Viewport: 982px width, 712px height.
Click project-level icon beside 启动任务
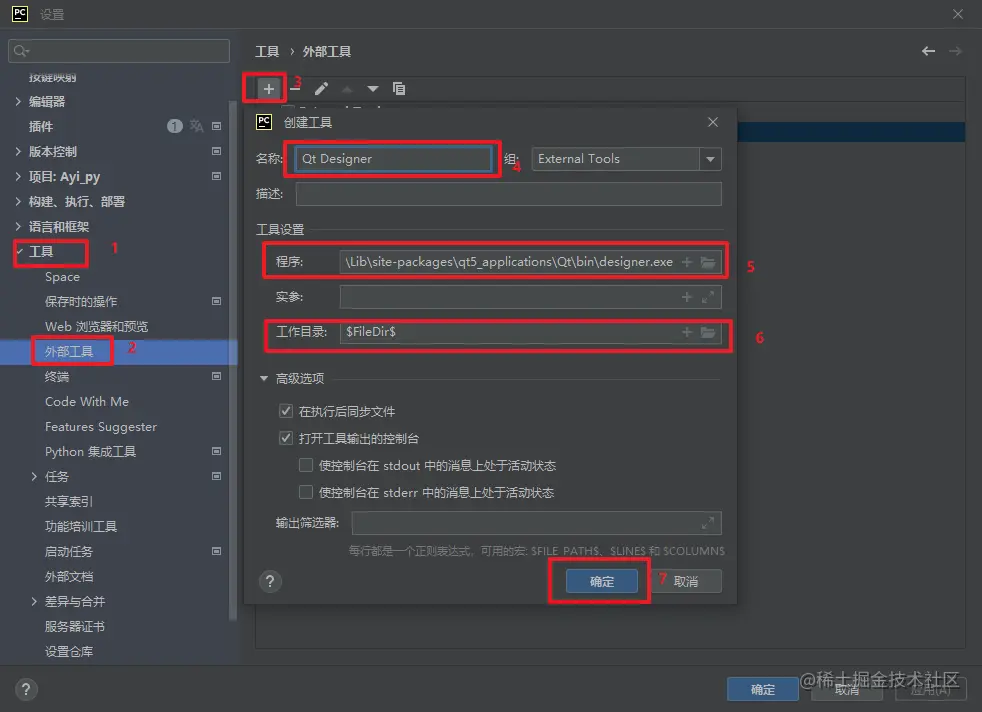coord(217,552)
